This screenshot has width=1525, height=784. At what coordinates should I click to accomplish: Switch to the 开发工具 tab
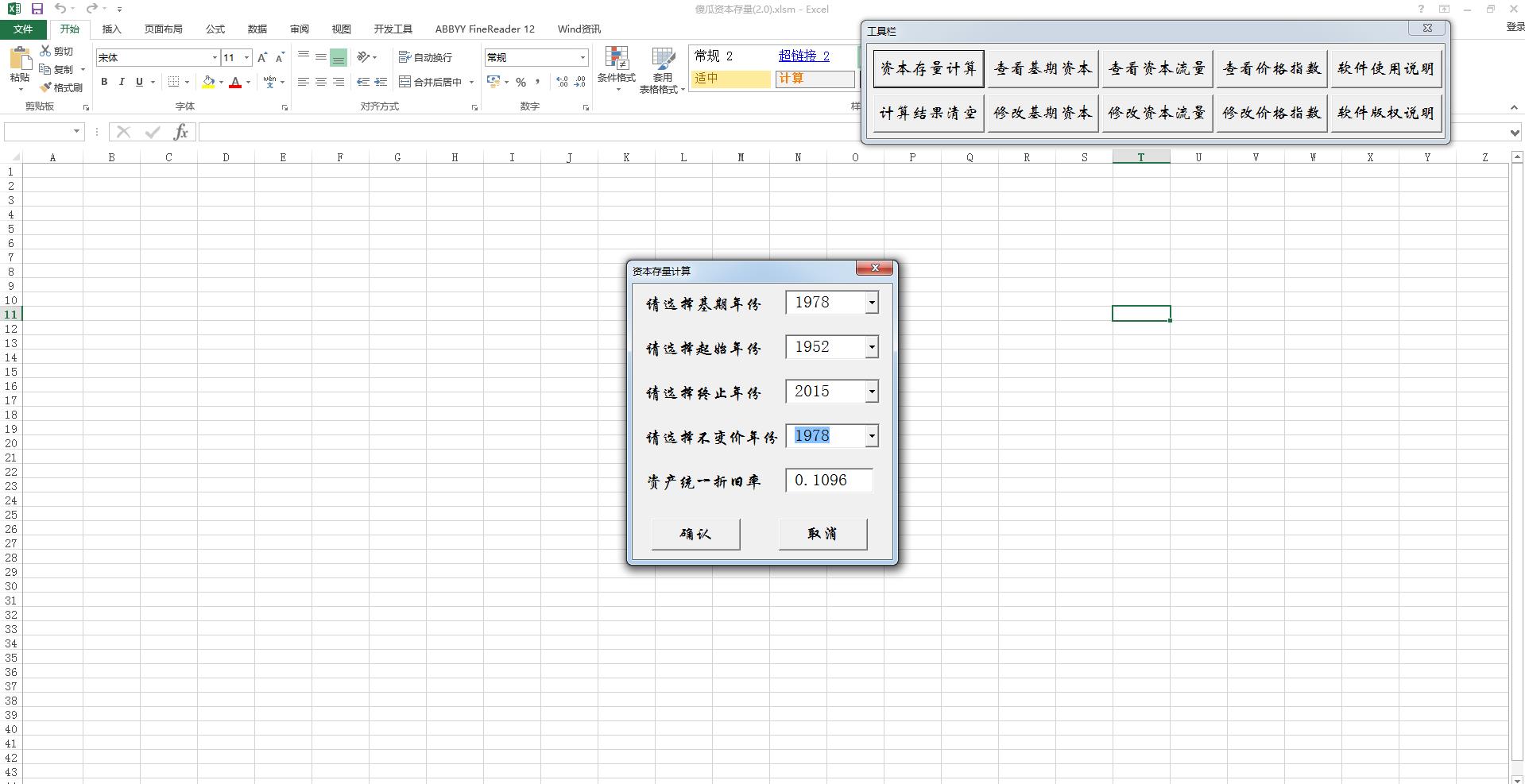pyautogui.click(x=393, y=29)
